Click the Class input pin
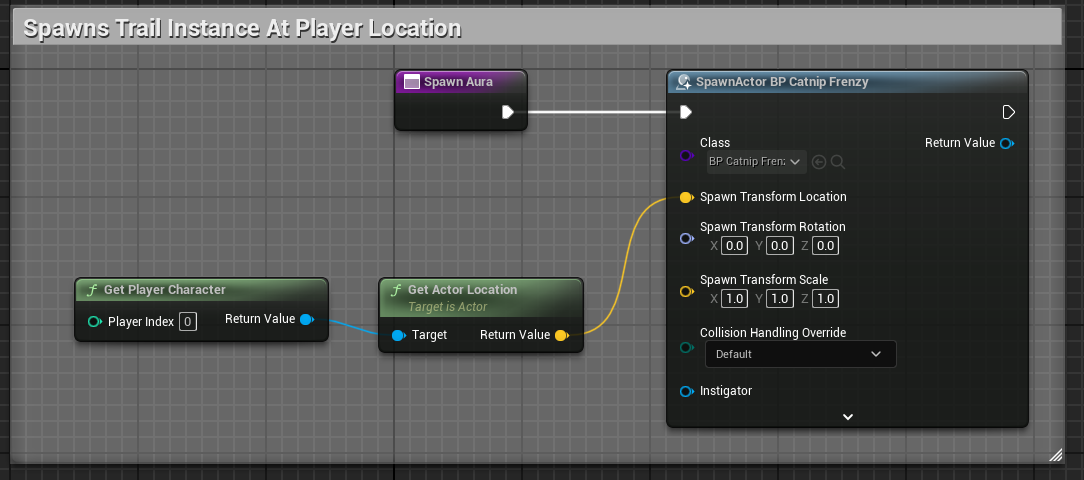The width and height of the screenshot is (1084, 480). point(686,156)
